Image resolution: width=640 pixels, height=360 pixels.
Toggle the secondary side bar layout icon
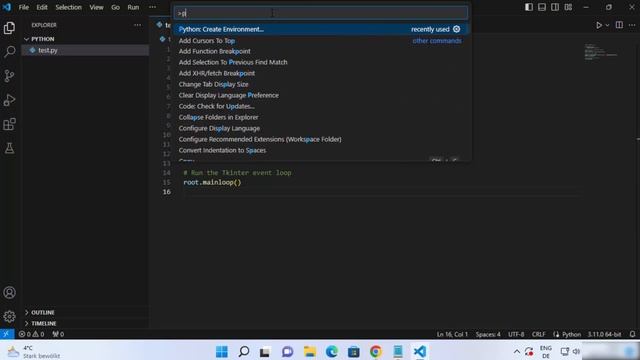tap(555, 7)
